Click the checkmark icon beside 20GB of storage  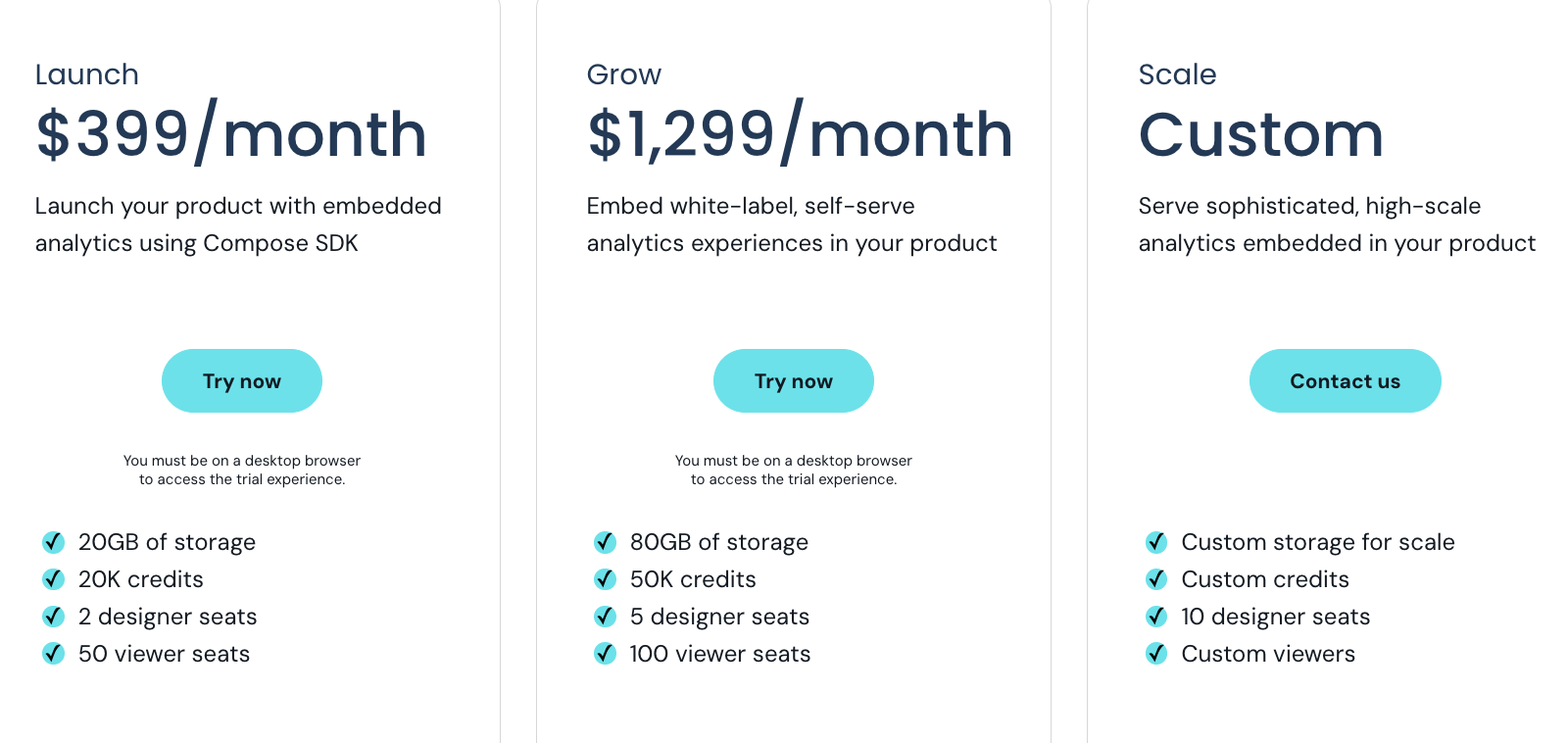[53, 542]
